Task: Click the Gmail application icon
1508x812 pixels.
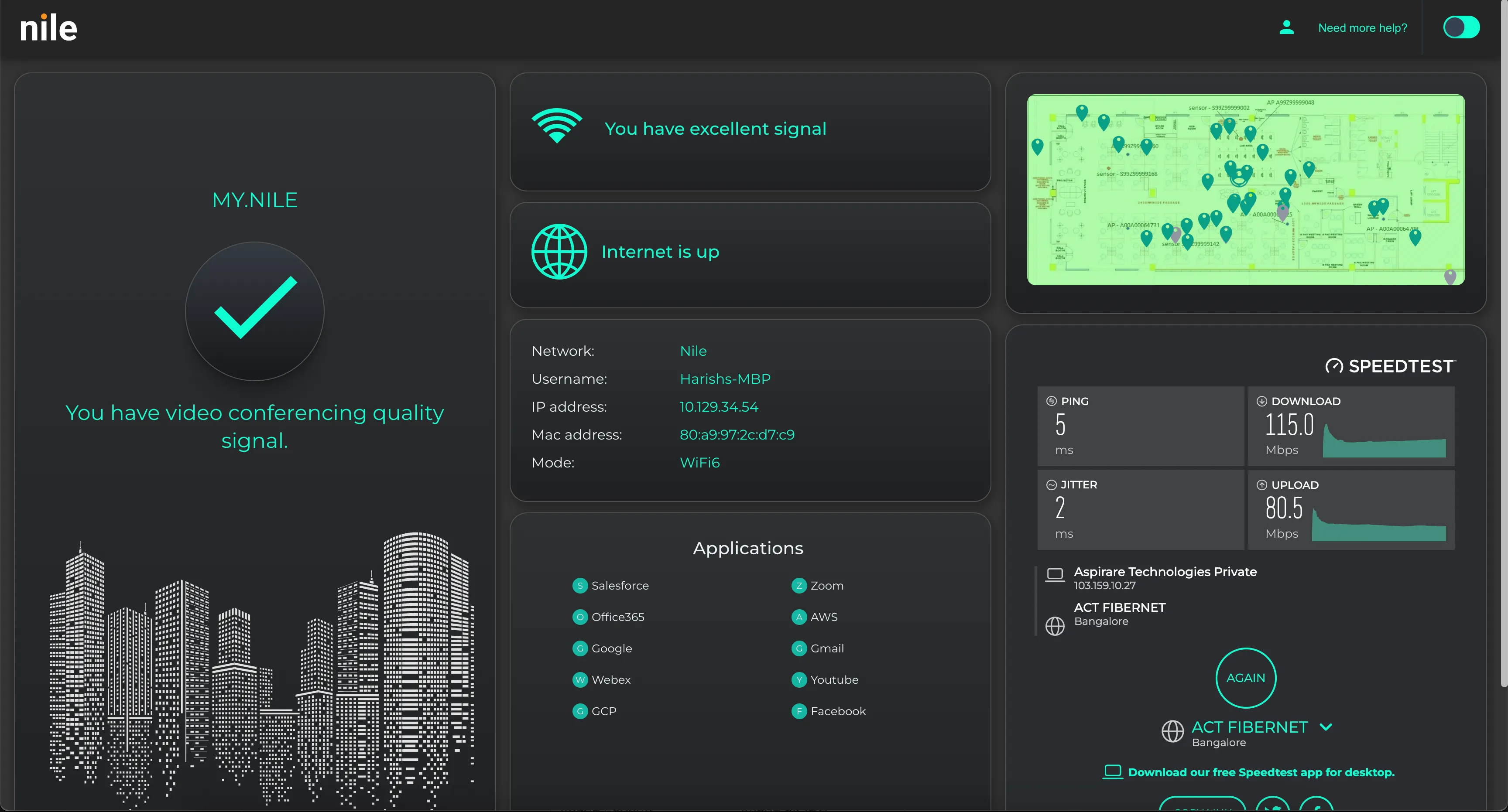Action: (x=799, y=649)
